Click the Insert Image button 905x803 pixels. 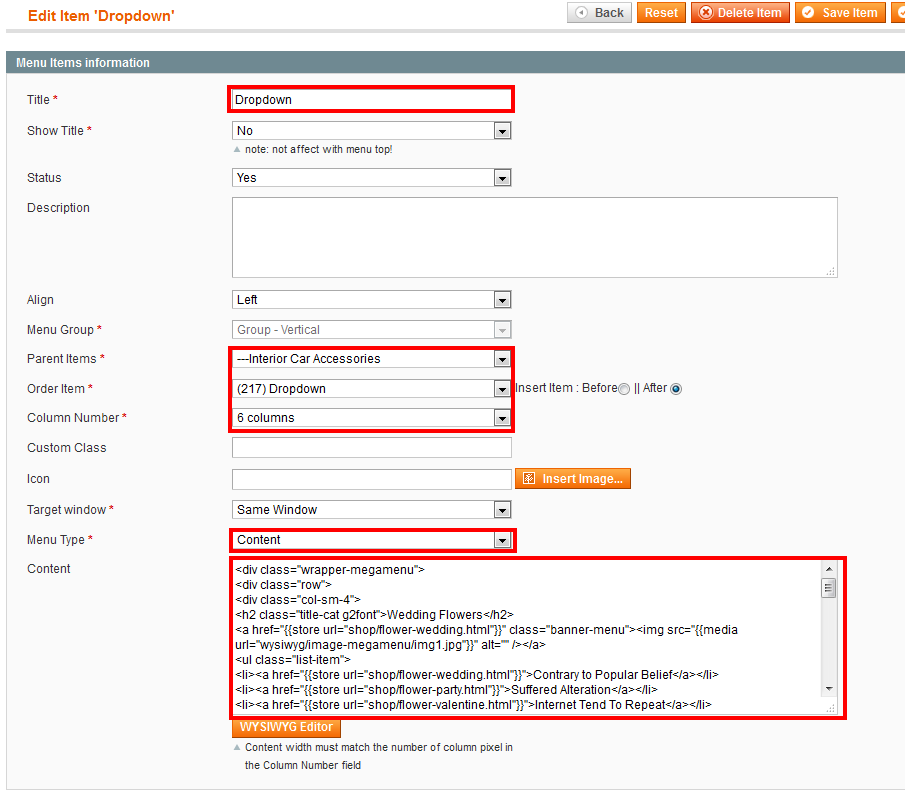[x=573, y=479]
